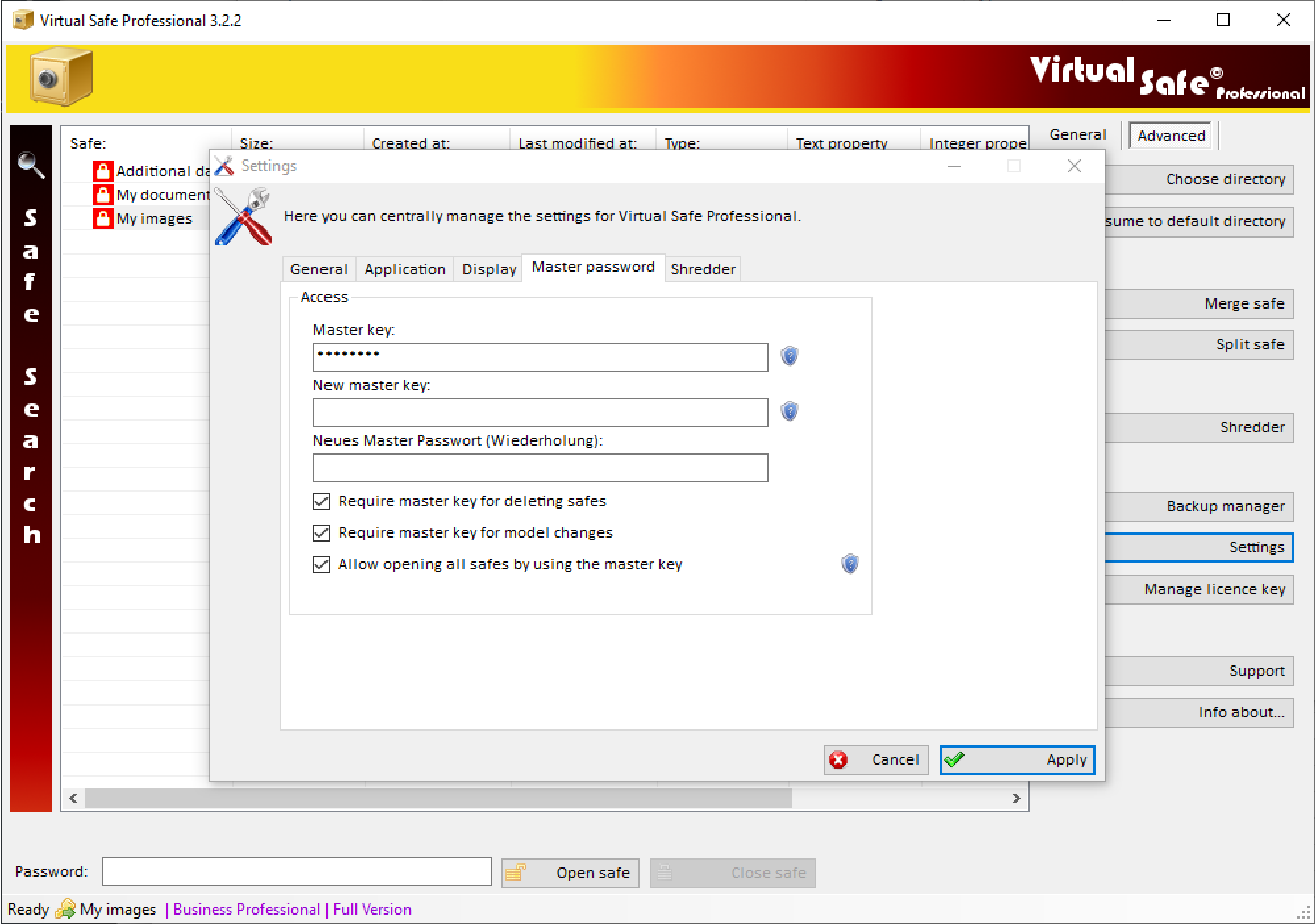Screen dimensions: 1316x924
Task: Toggle Require master key for deleting safes
Action: (321, 501)
